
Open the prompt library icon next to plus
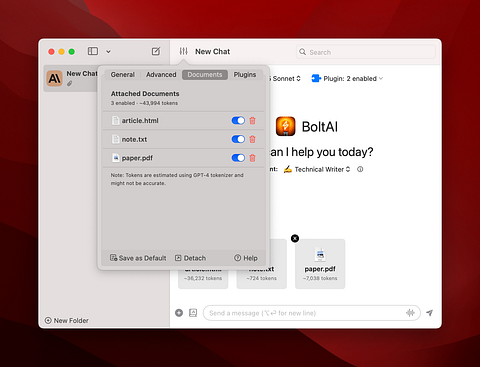(193, 313)
